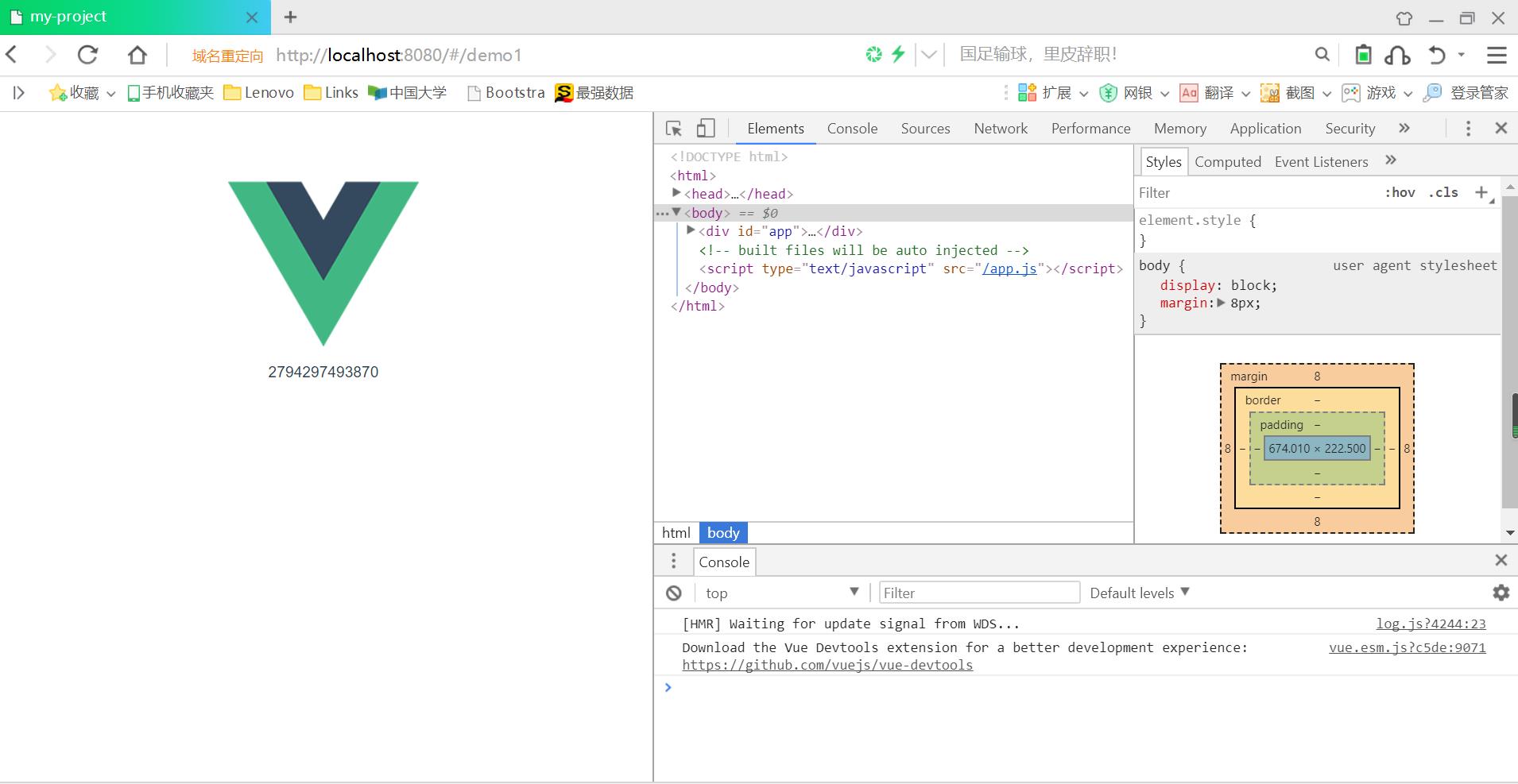Click the headphones icon in toolbar

pyautogui.click(x=1397, y=54)
